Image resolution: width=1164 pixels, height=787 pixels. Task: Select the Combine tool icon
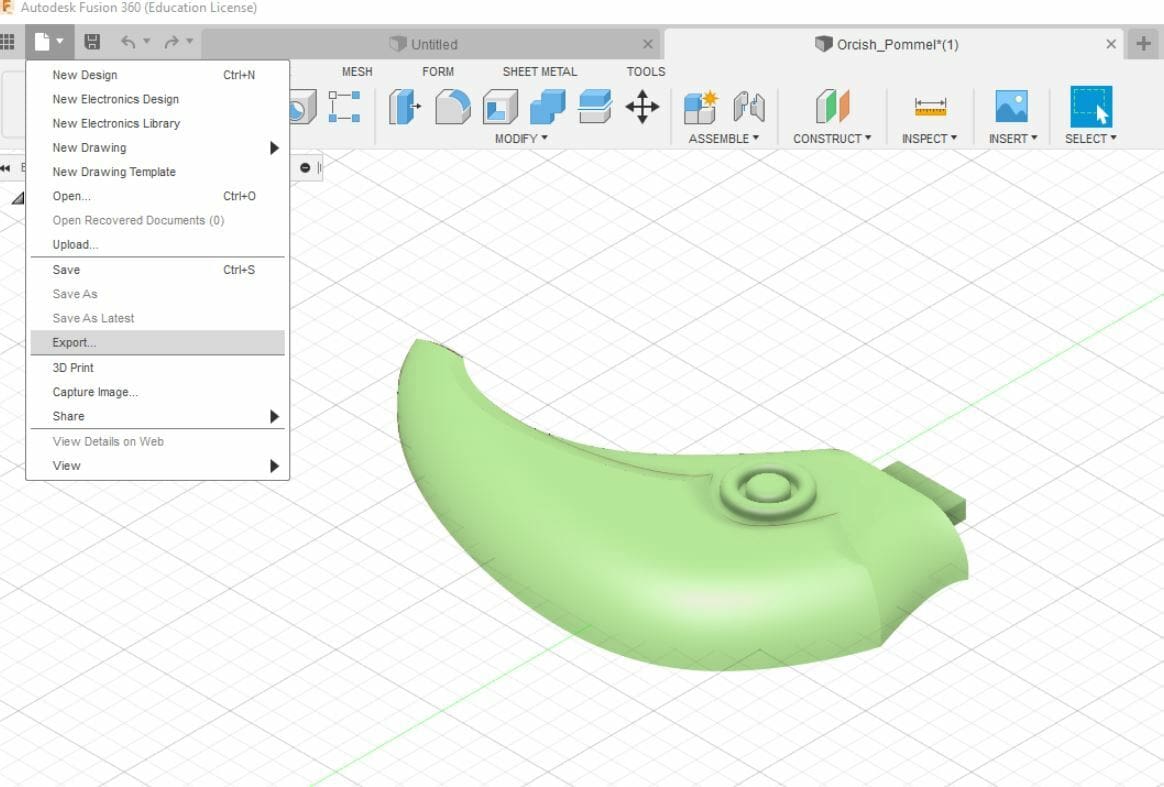point(547,107)
